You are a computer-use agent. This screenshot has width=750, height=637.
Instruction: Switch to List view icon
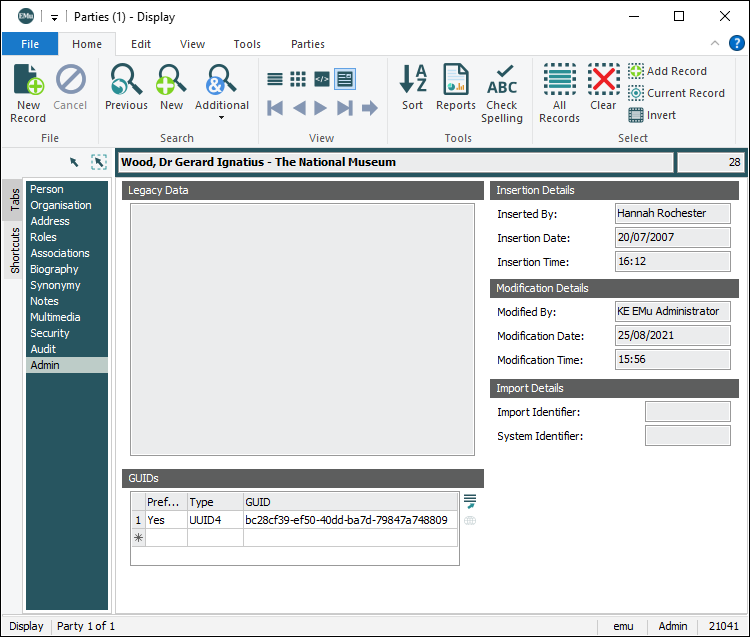[275, 79]
